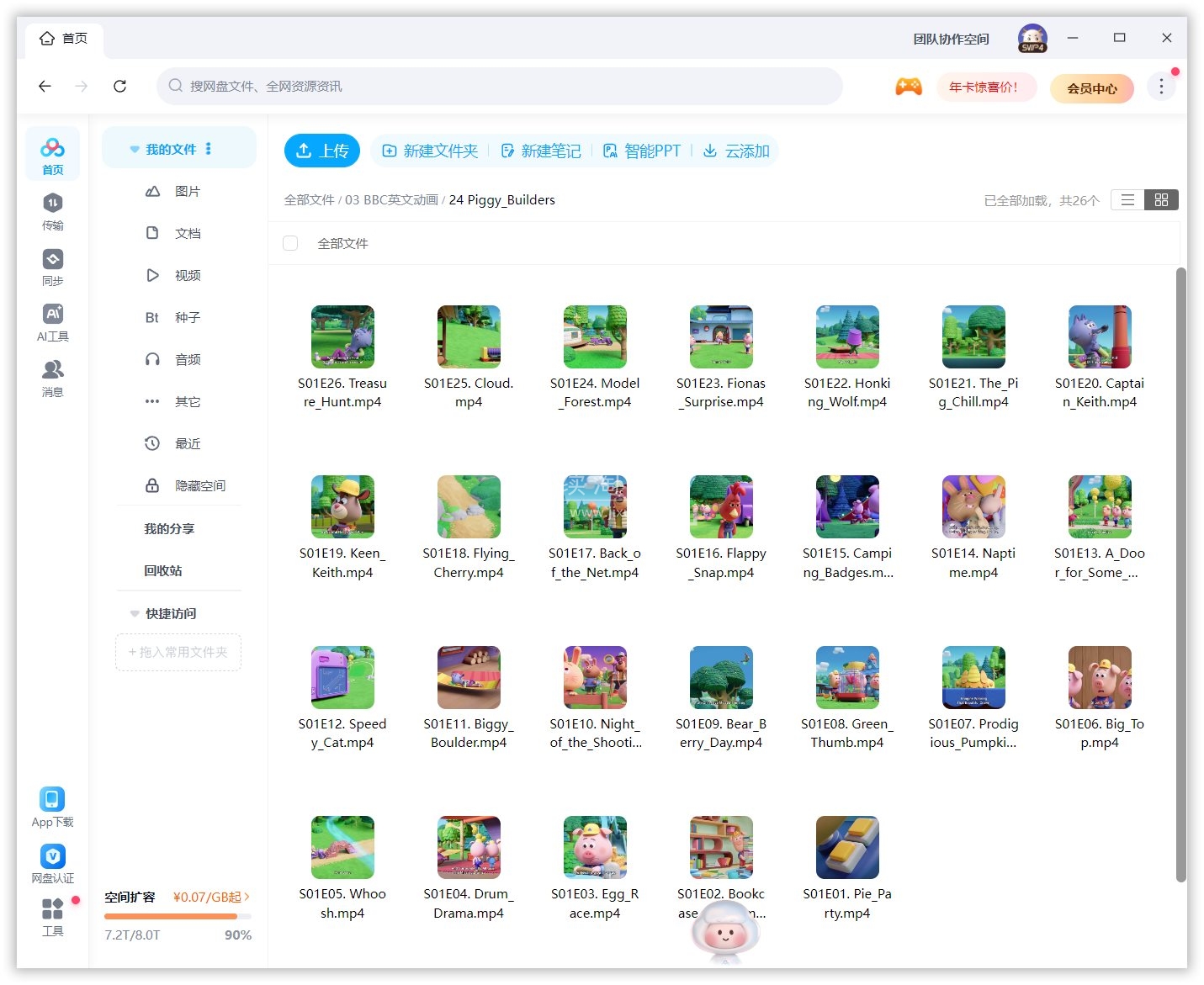
Task: Select S01E16. Flappy_Snap.mp4 thumbnail
Action: tap(721, 506)
